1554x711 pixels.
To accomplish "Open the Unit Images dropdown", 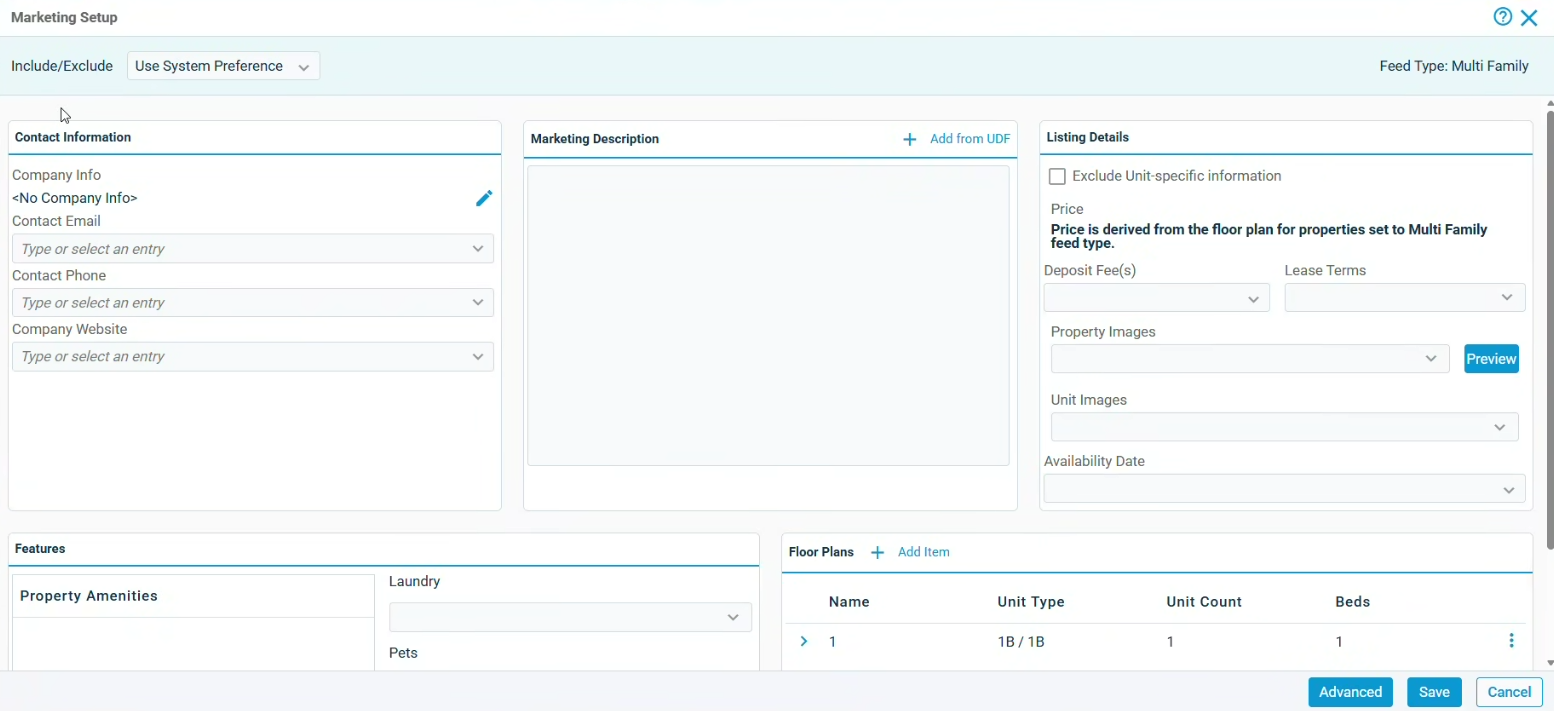I will click(x=1285, y=427).
